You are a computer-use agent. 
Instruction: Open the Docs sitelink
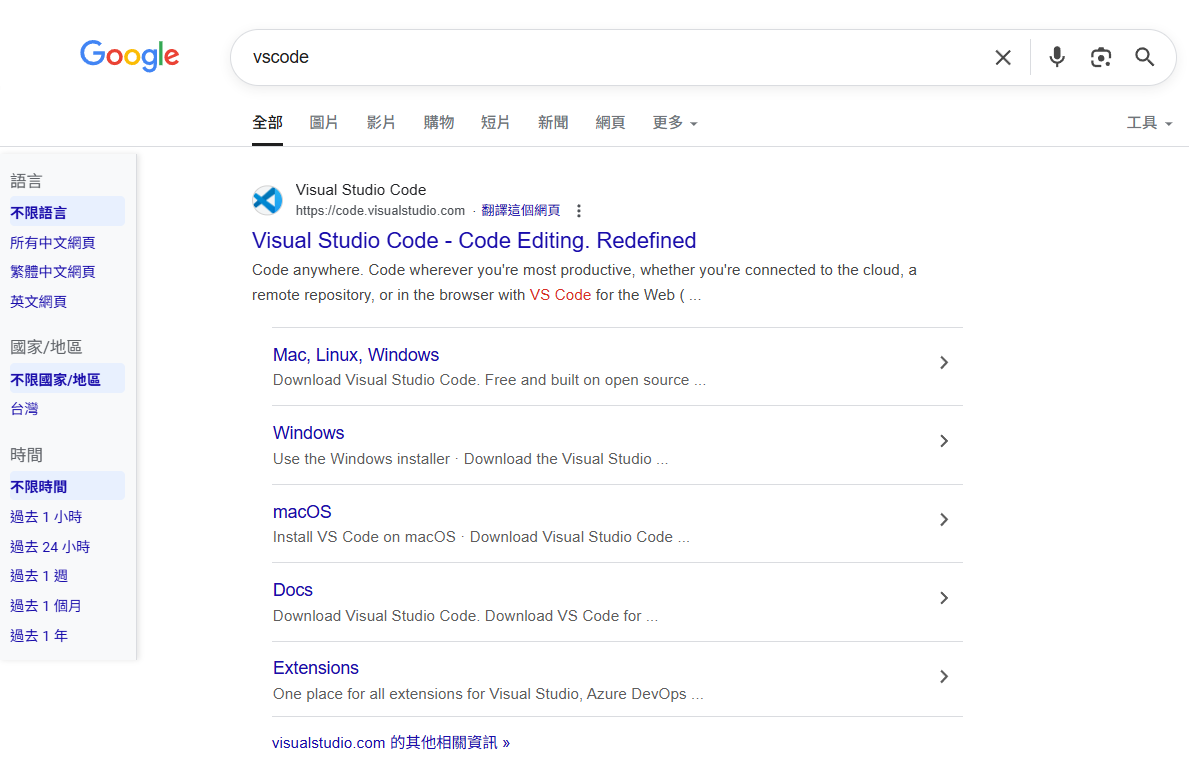click(293, 590)
